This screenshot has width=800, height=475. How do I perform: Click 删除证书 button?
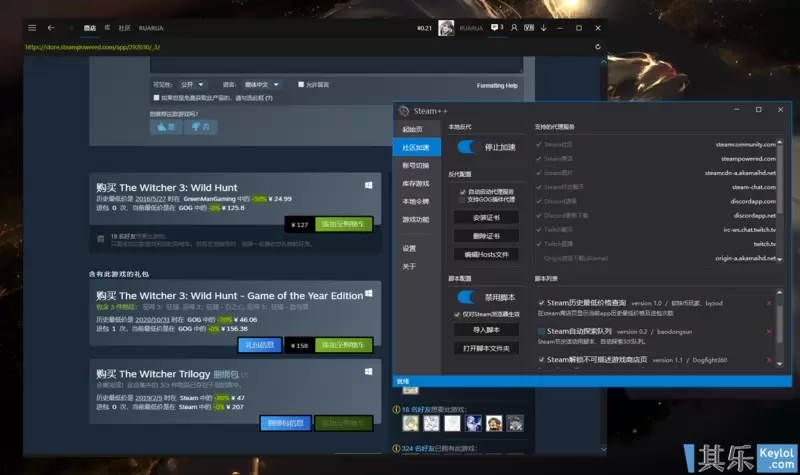[x=486, y=236]
